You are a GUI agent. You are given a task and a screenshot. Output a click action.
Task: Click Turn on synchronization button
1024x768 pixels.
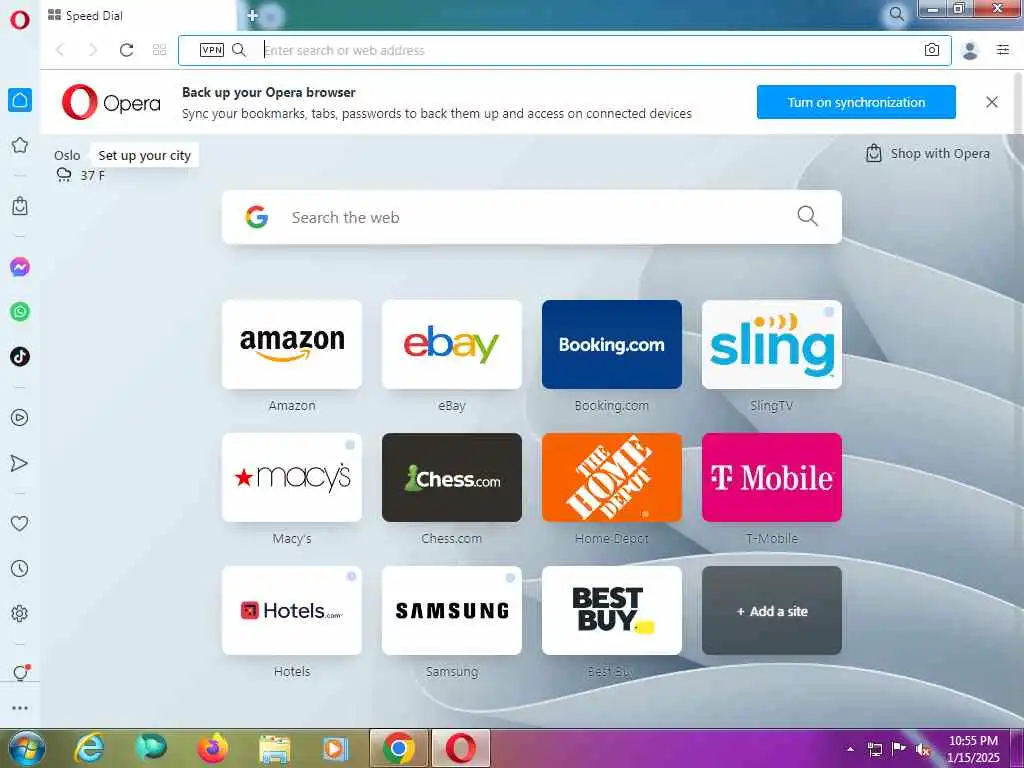tap(856, 102)
